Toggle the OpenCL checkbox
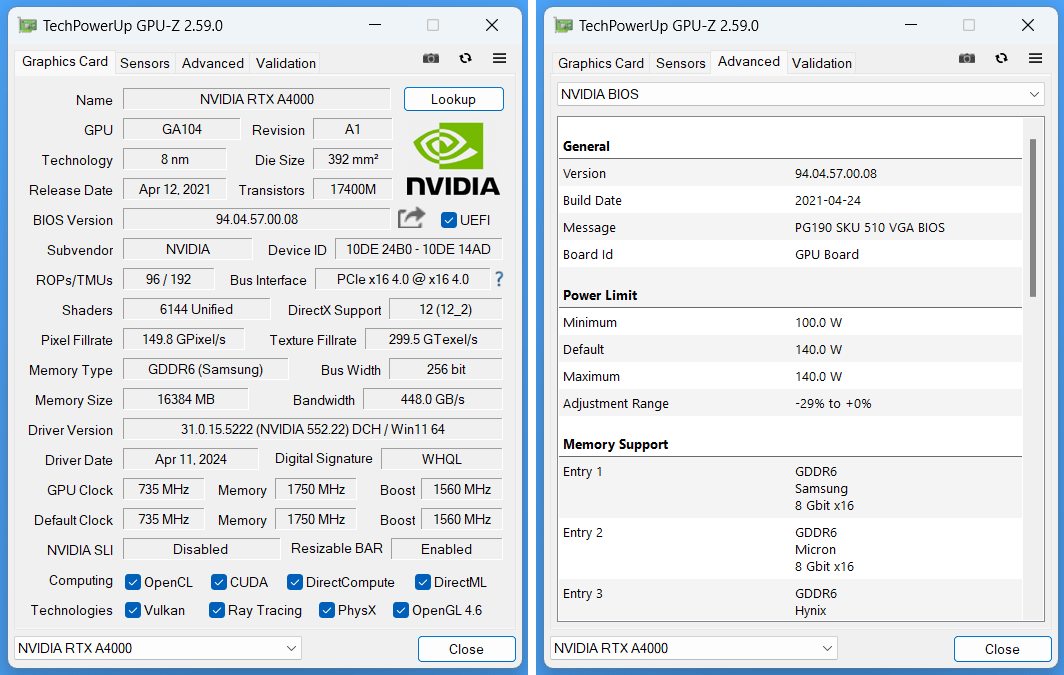1064x675 pixels. tap(133, 582)
